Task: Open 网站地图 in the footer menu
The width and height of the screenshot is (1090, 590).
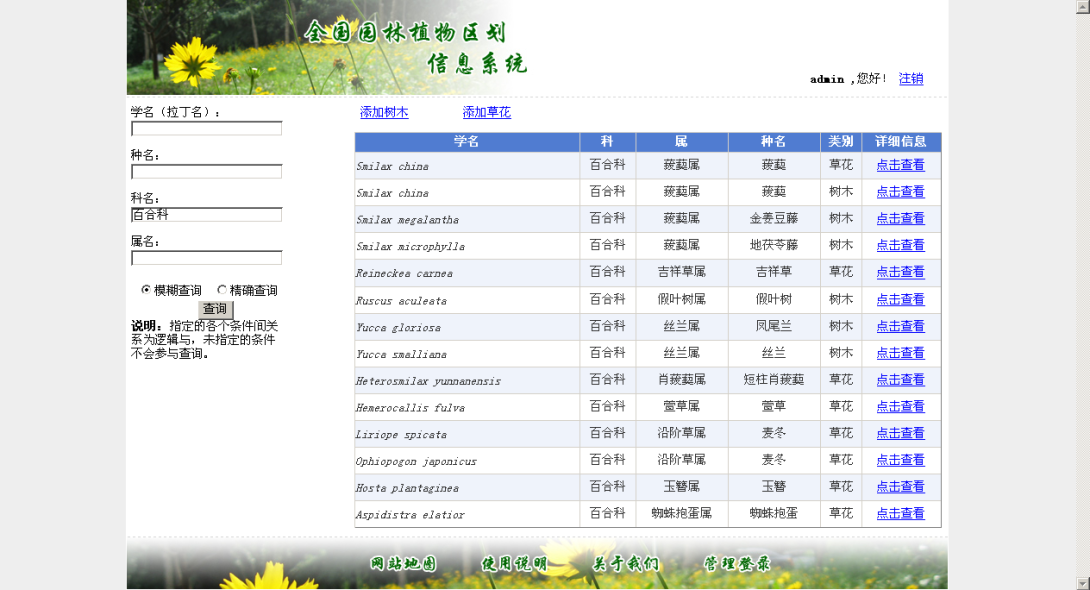Action: tap(403, 564)
